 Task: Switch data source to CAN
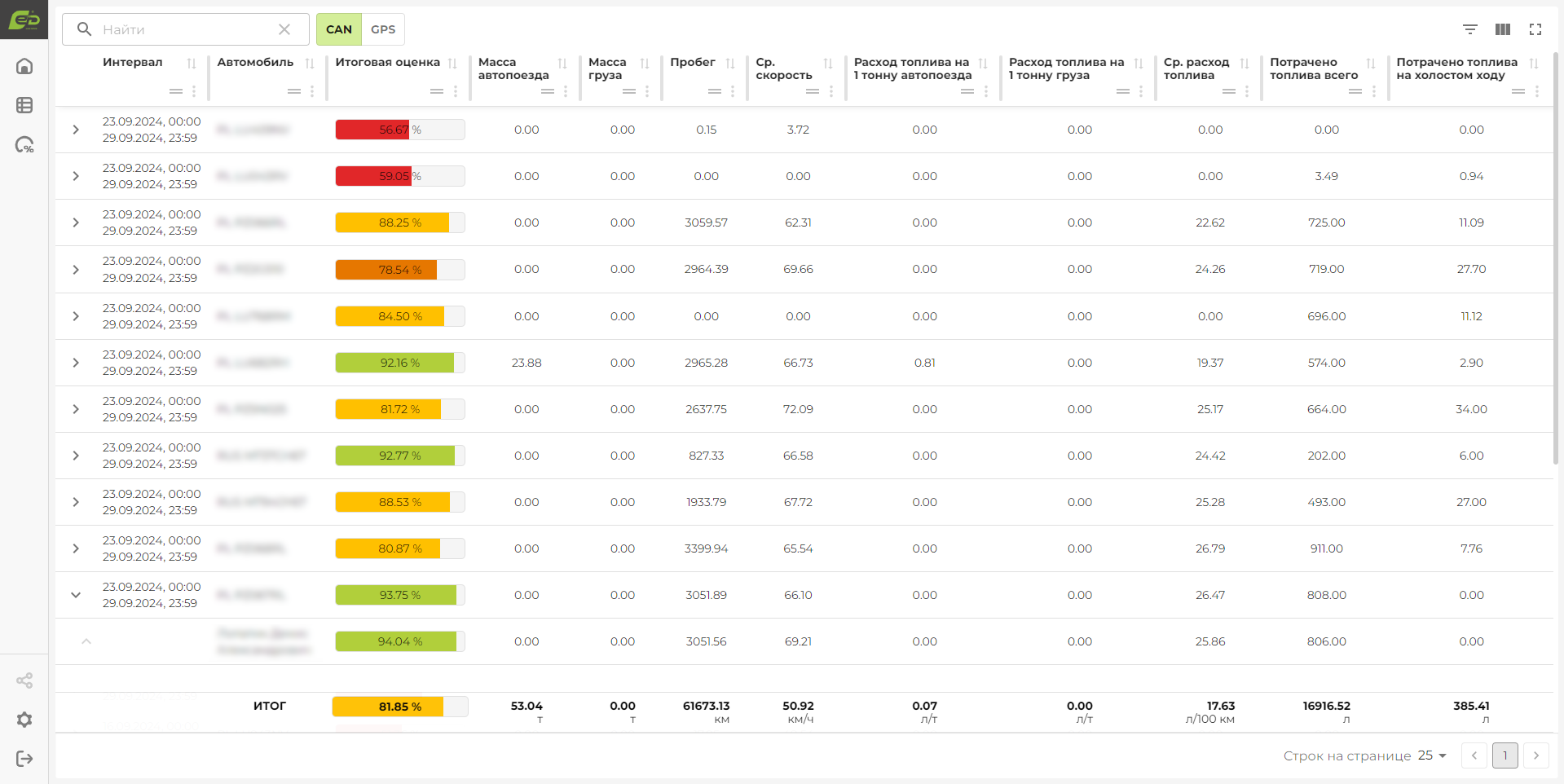pos(339,29)
